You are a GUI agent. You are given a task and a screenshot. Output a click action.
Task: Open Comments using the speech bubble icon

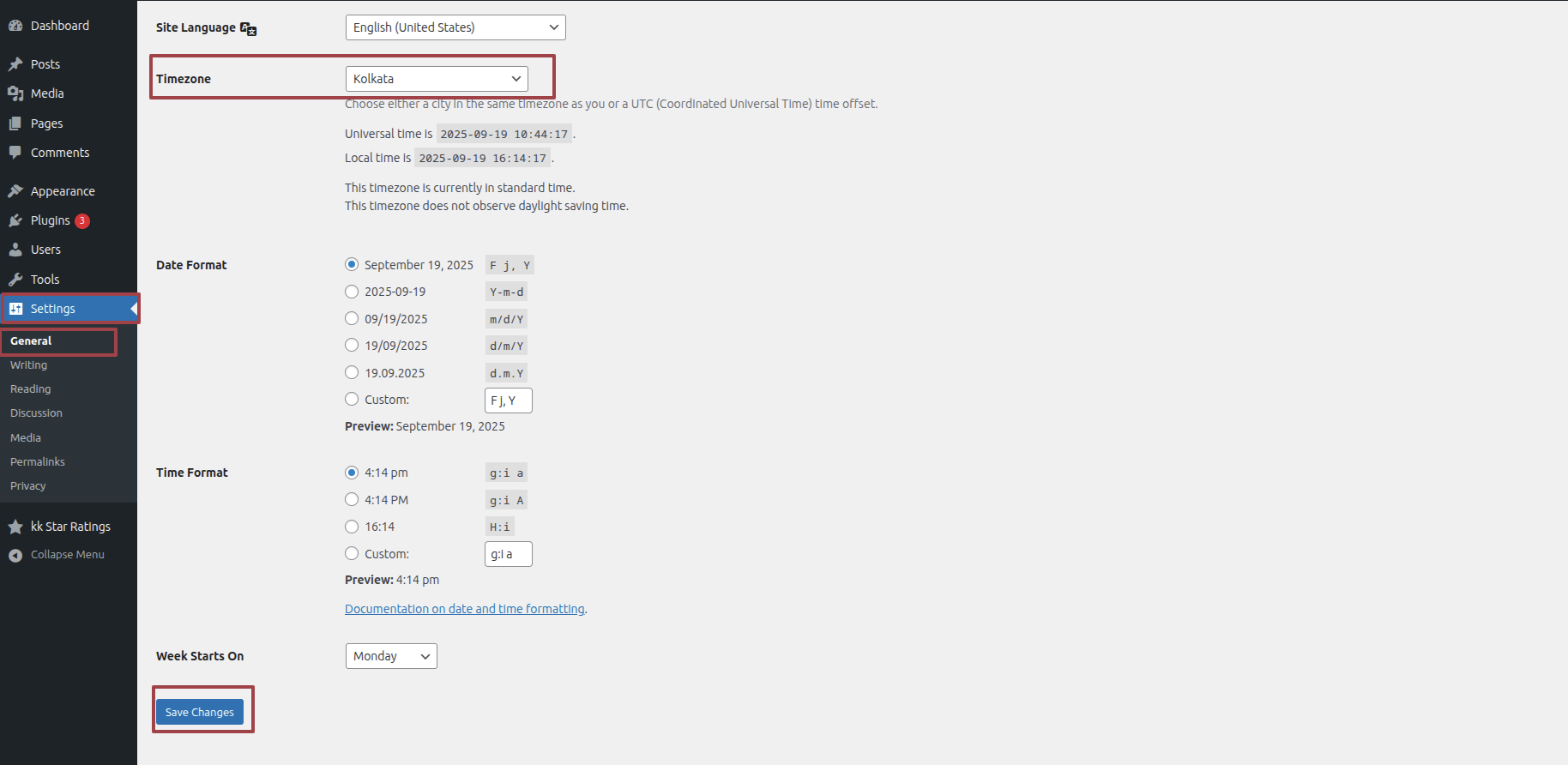pyautogui.click(x=15, y=153)
